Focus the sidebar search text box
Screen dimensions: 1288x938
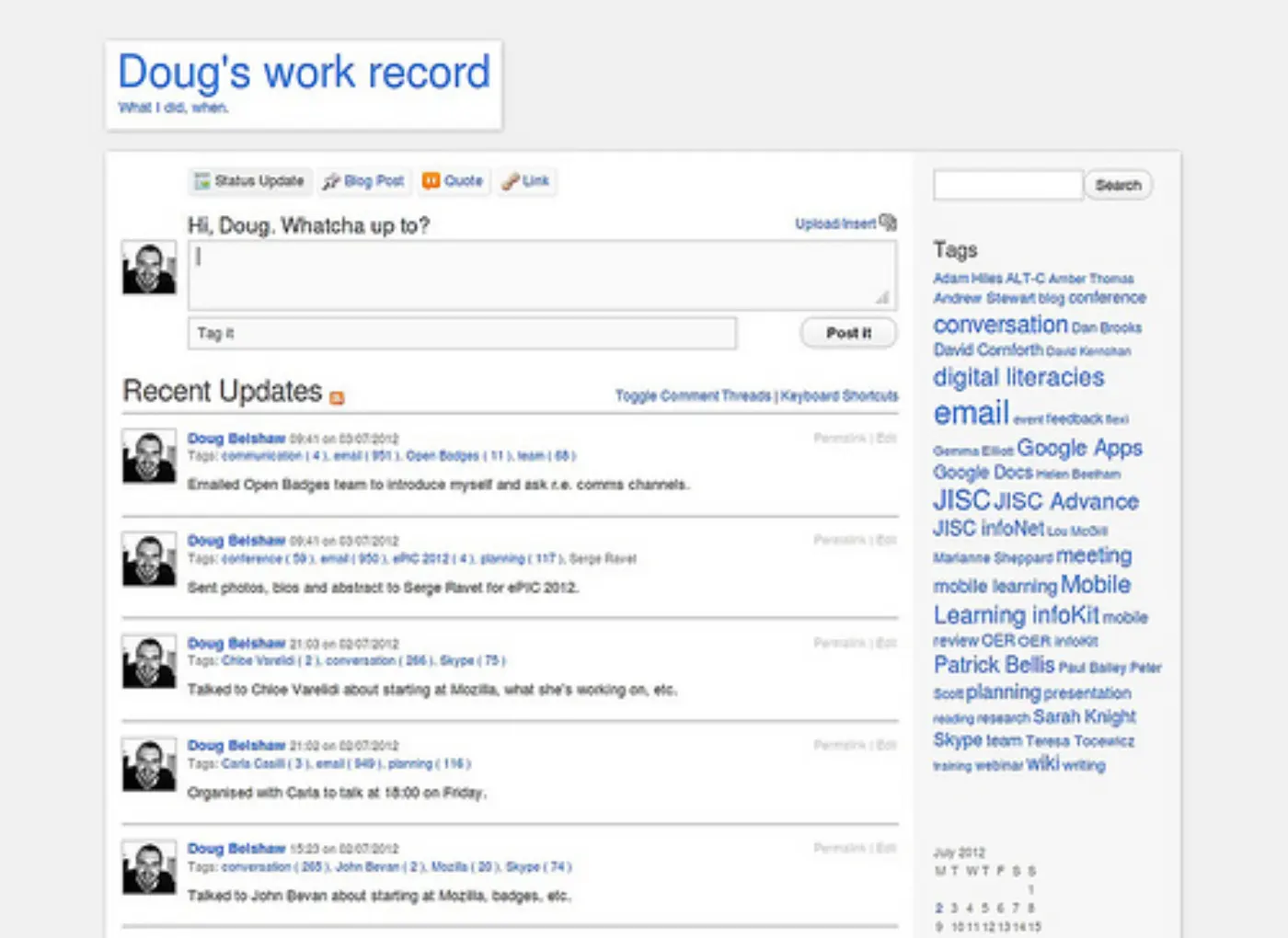(1008, 185)
